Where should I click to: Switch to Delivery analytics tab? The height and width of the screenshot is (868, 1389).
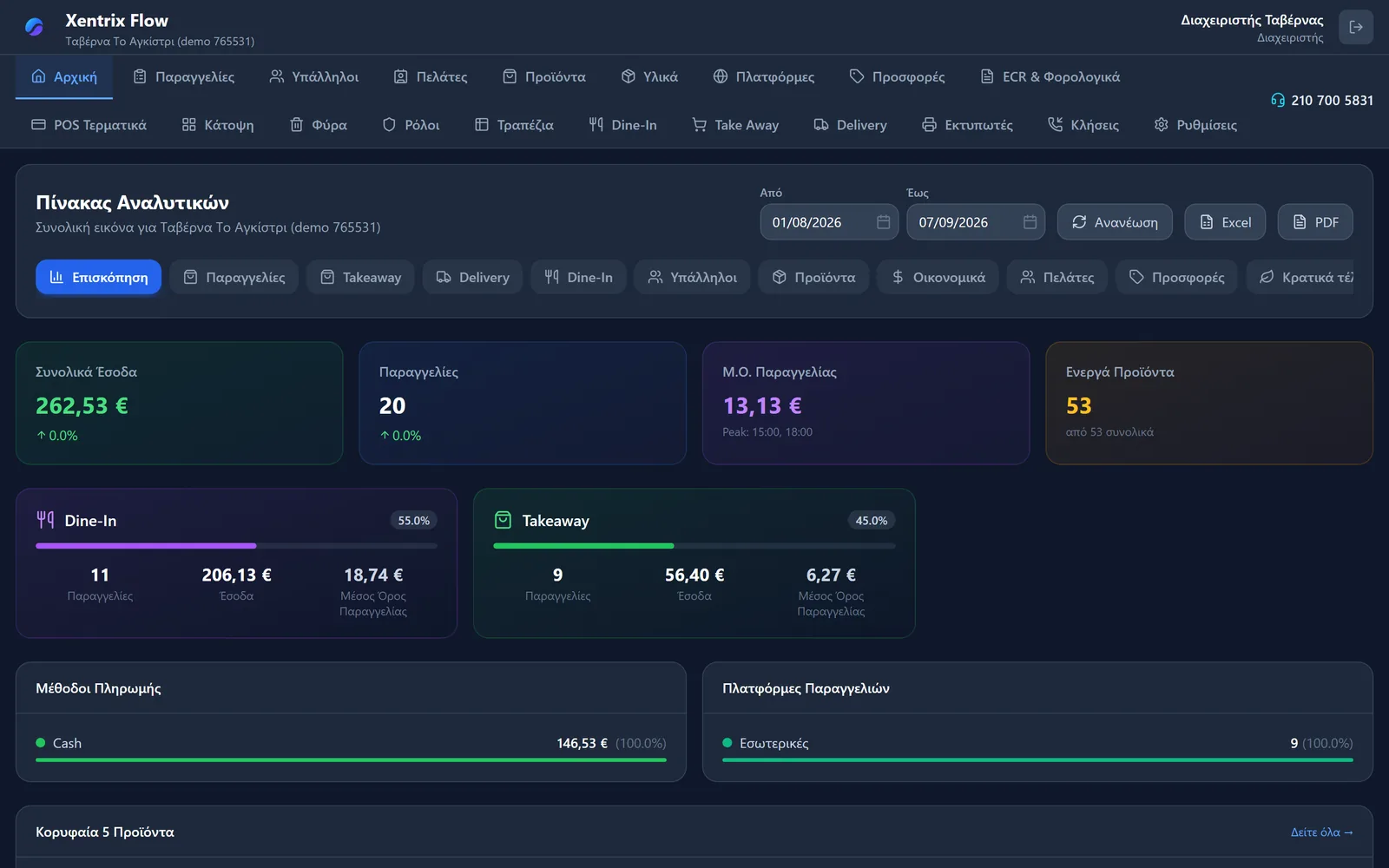[472, 277]
